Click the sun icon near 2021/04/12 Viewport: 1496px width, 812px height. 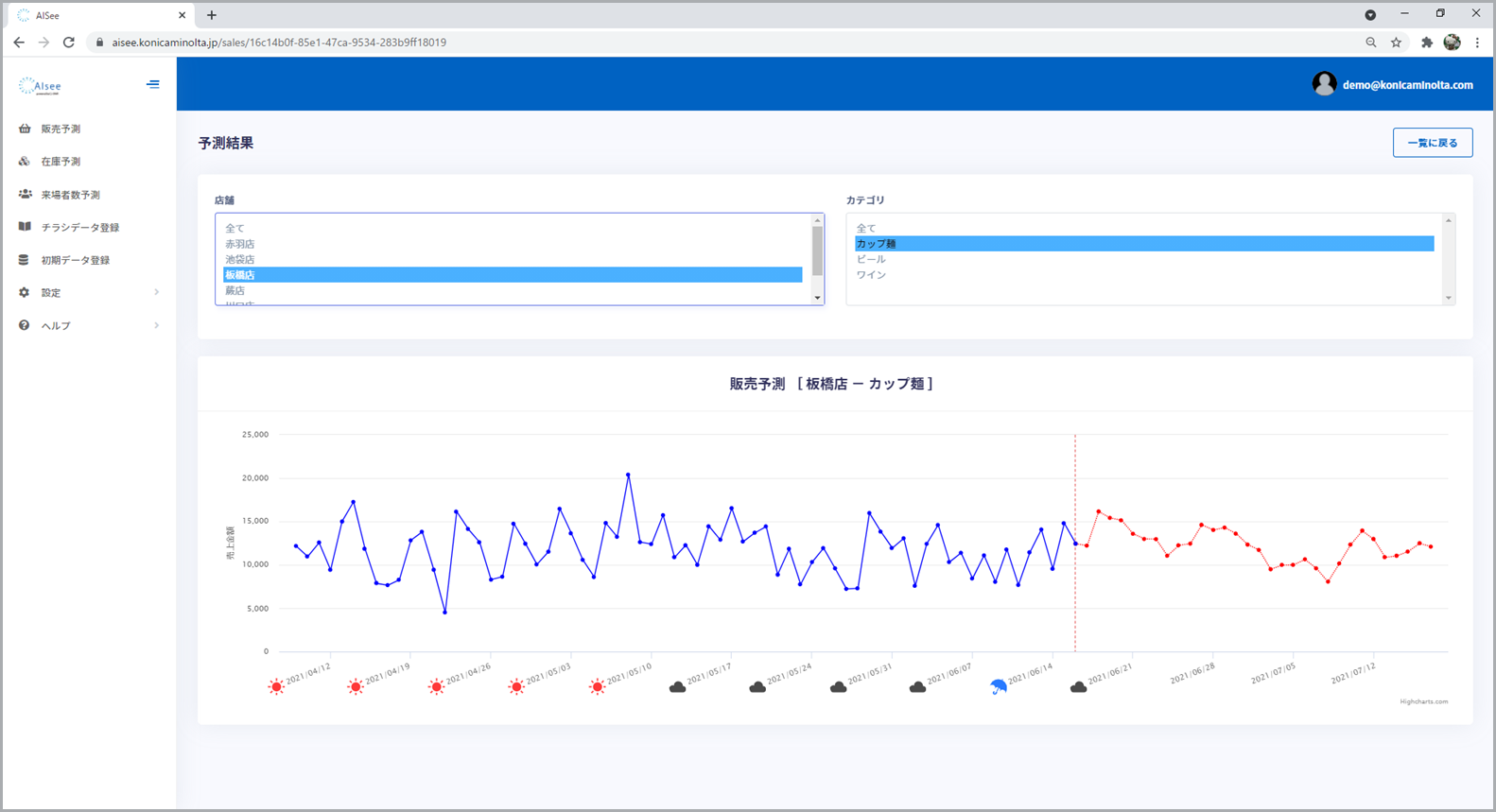pyautogui.click(x=276, y=687)
